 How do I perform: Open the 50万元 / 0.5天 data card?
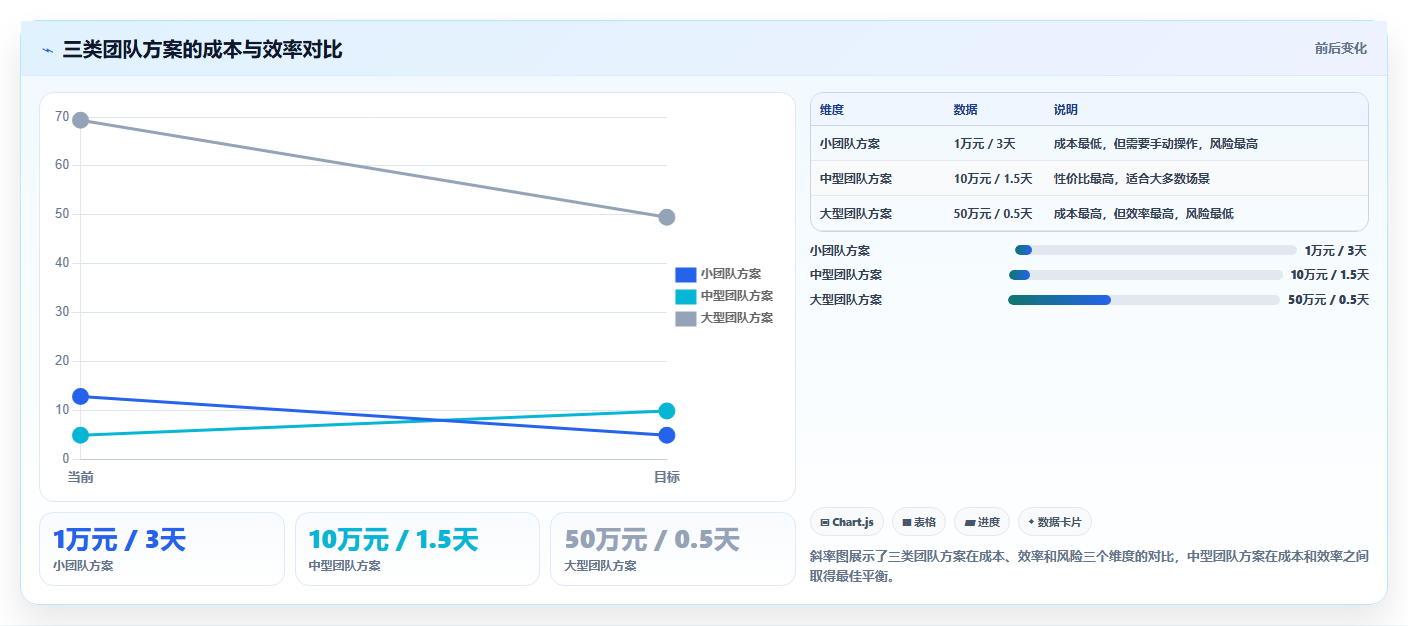(x=673, y=549)
